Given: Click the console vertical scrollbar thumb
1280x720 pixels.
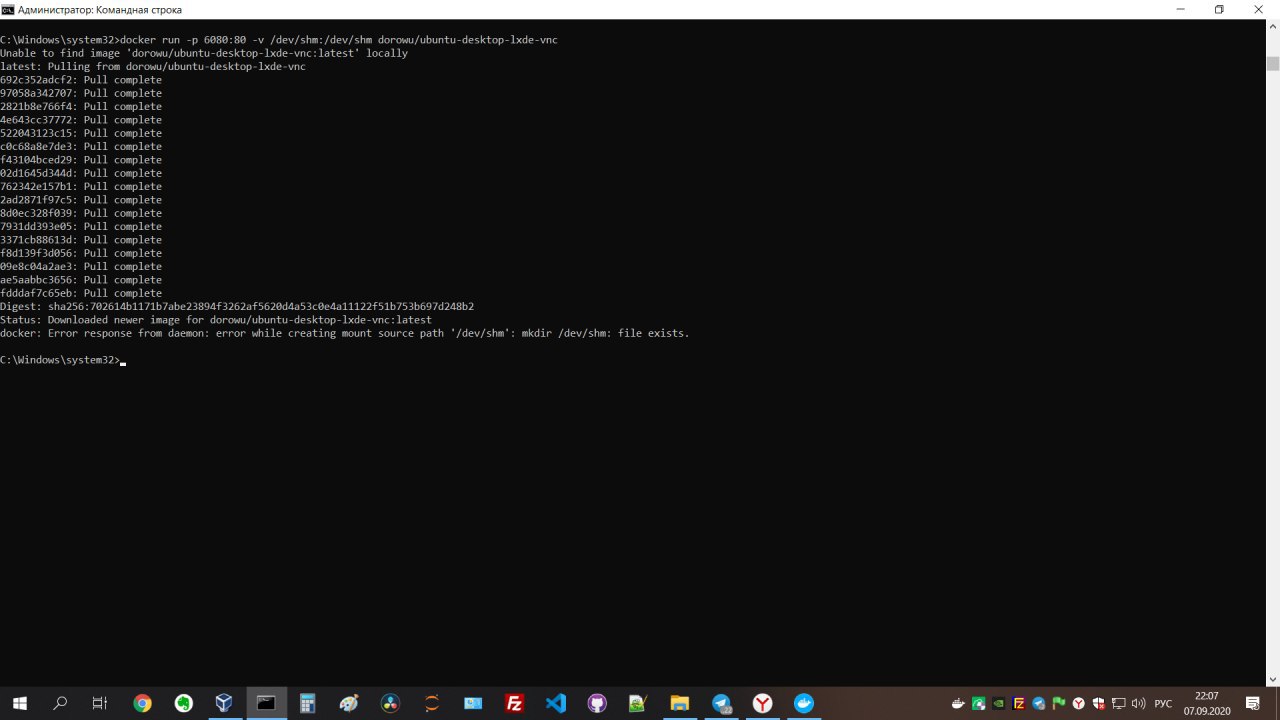Looking at the screenshot, I should pos(1273,64).
